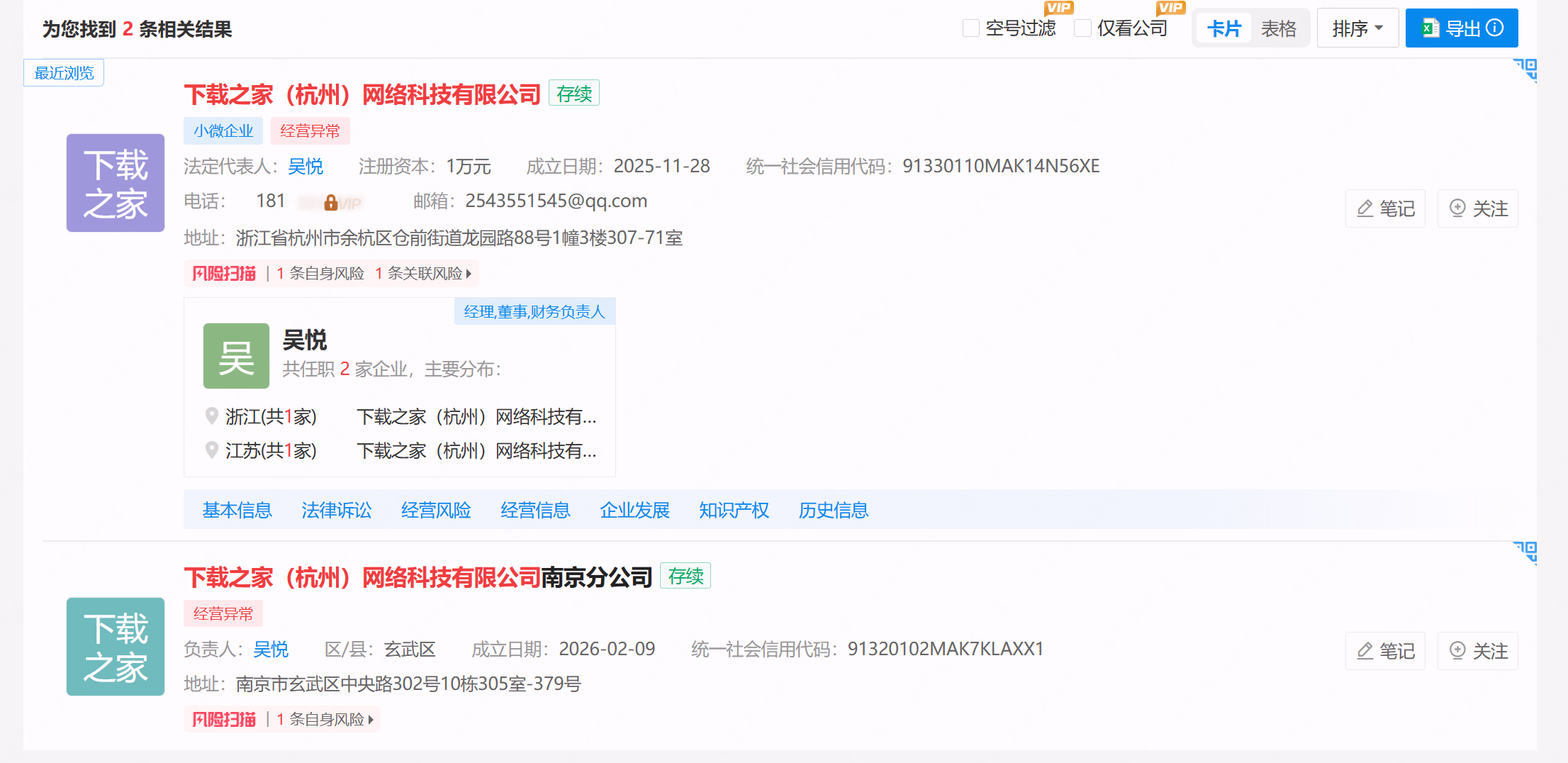Open the 排序 dropdown

pos(1357,28)
